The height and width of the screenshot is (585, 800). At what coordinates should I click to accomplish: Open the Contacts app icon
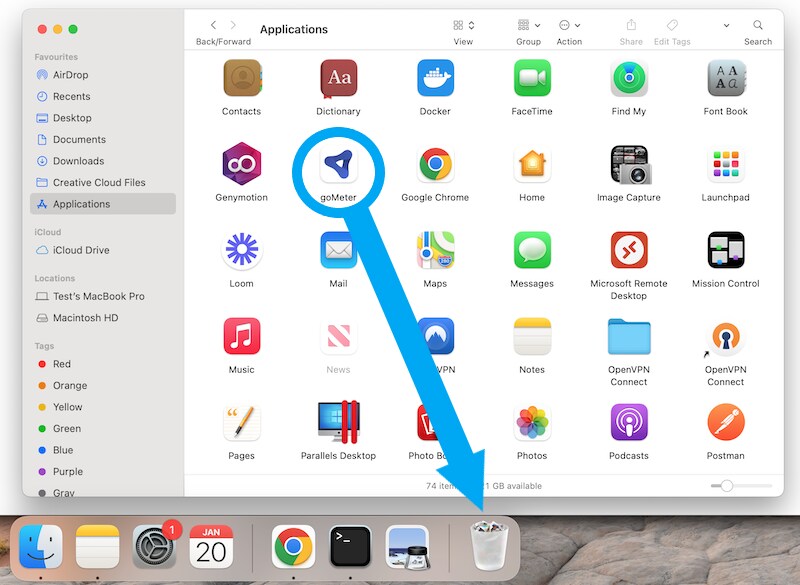click(242, 78)
